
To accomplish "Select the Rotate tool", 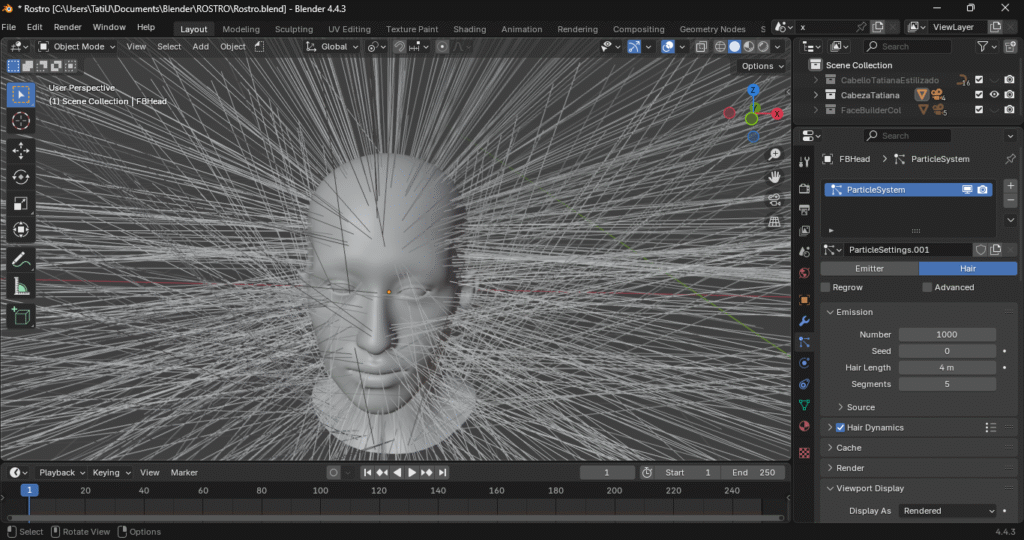I will click(x=21, y=177).
